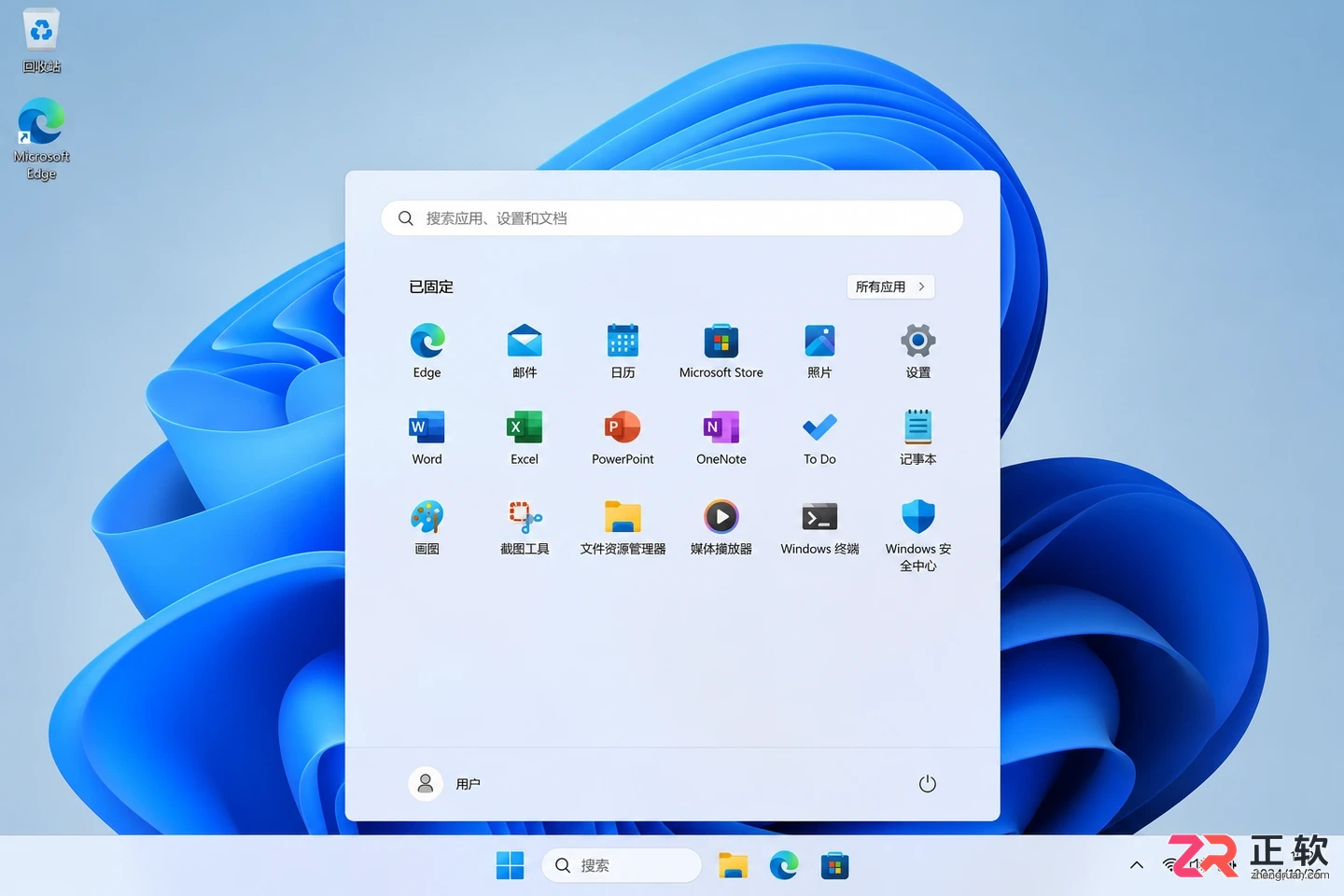Click the Windows Start button on taskbar
Screen dimensions: 1344x896
pyautogui.click(x=510, y=865)
